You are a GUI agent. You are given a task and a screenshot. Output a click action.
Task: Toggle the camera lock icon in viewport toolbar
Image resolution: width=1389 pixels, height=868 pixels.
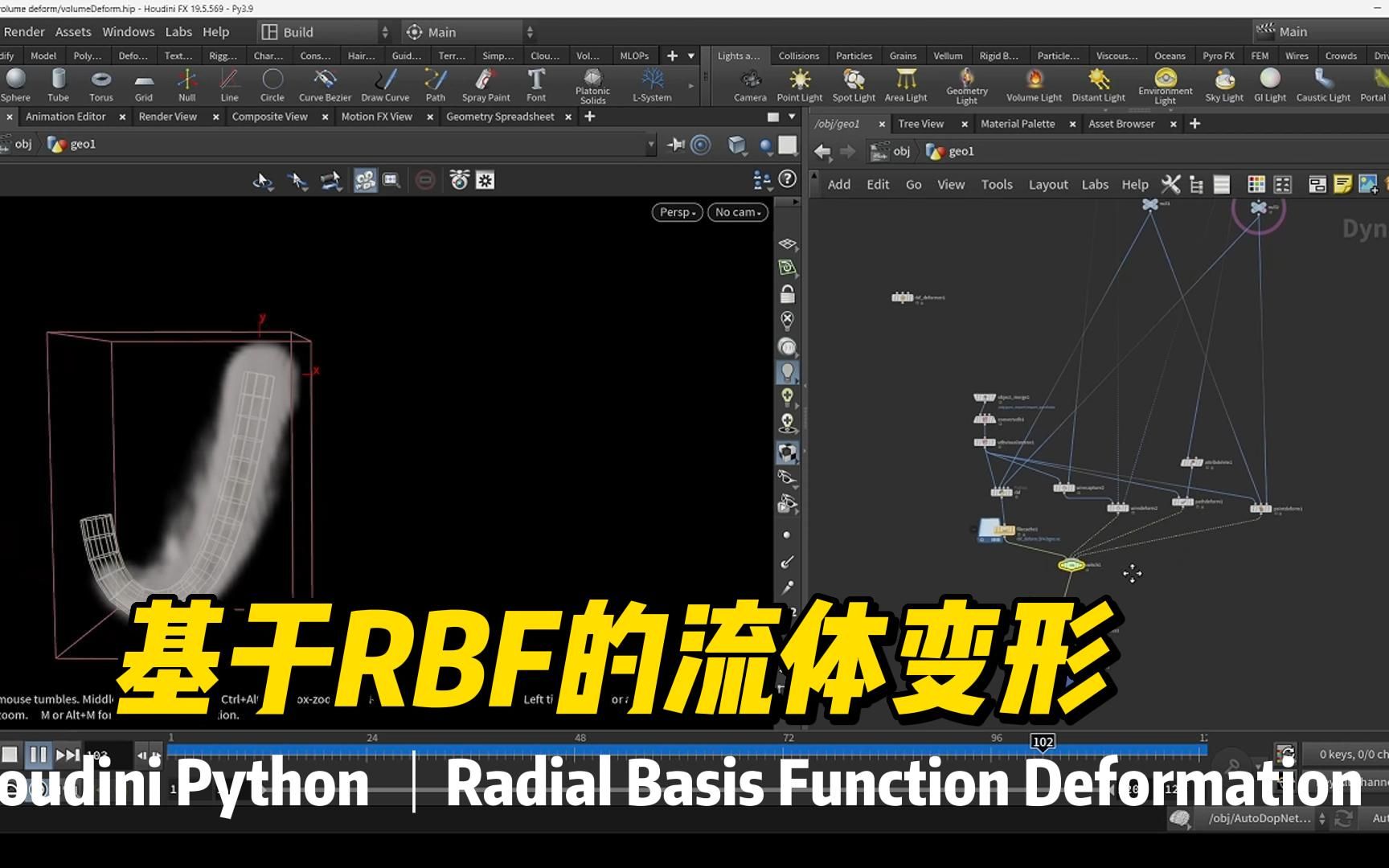tap(787, 292)
